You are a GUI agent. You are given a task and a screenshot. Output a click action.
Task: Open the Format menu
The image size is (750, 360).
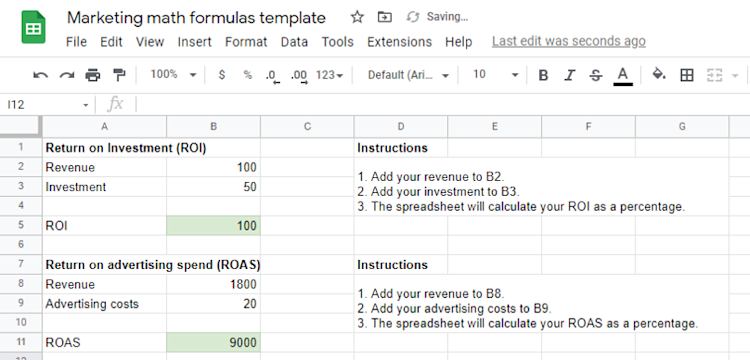point(246,42)
